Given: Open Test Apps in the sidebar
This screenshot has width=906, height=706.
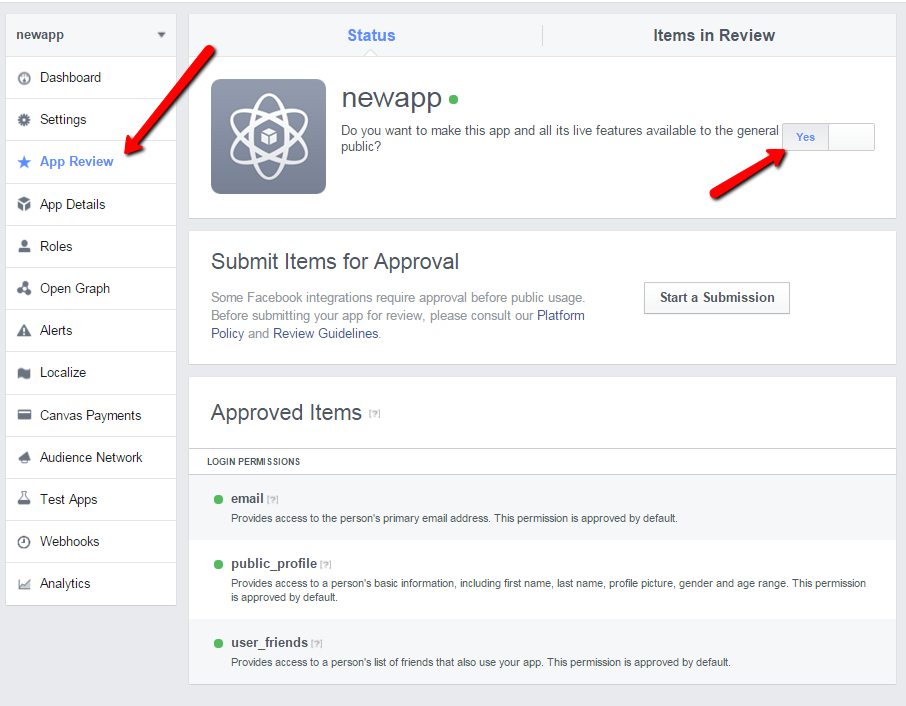Looking at the screenshot, I should [91, 499].
